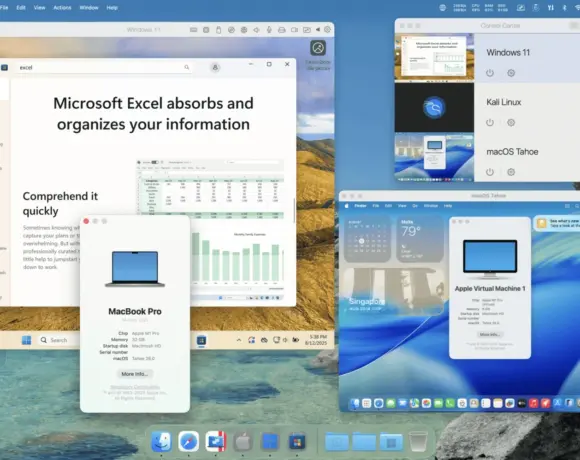
Task: Click More Info in MacBook Pro window
Action: click(135, 374)
